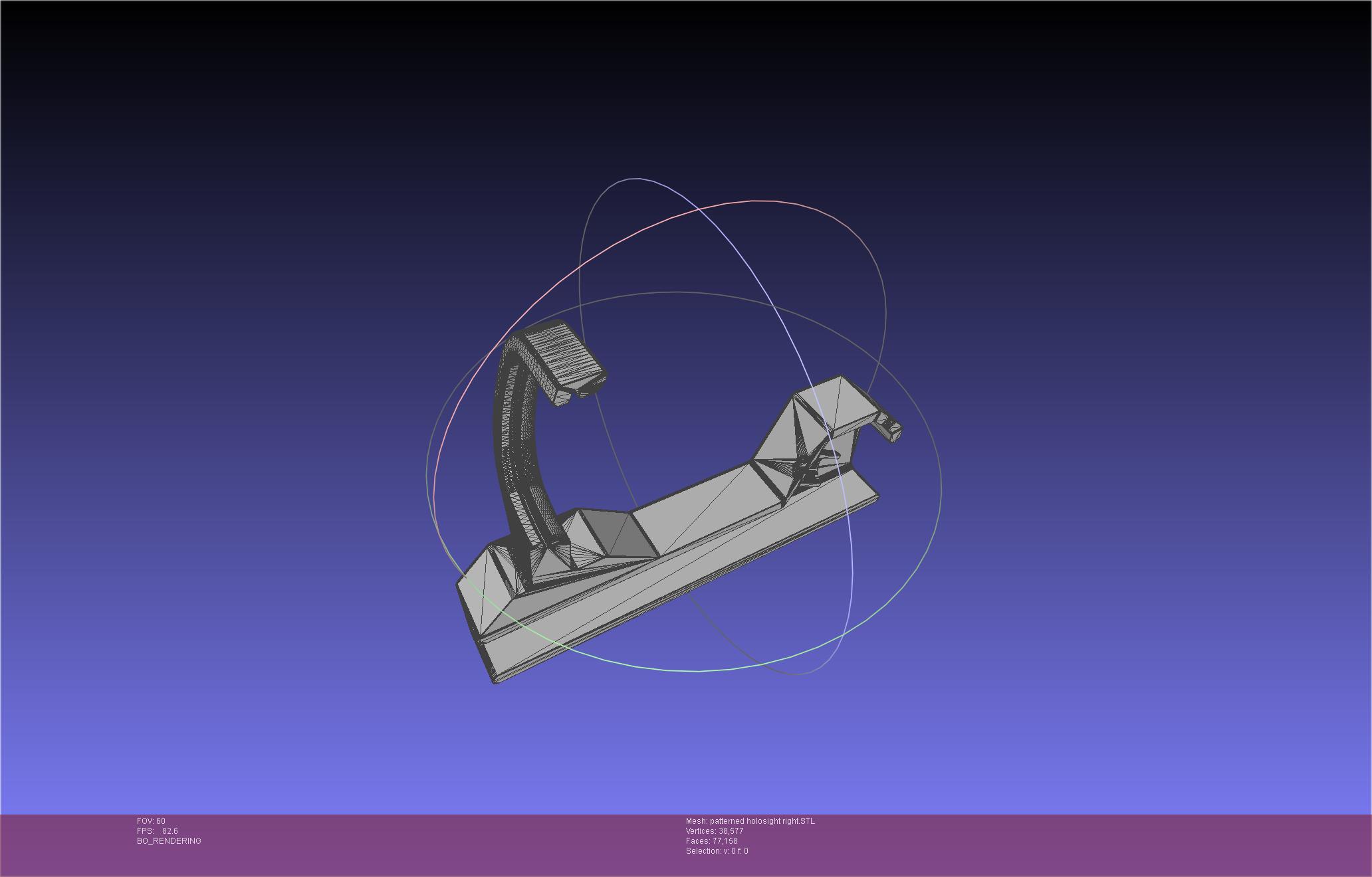Image resolution: width=1372 pixels, height=877 pixels.
Task: Click the mesh filename label in status area
Action: [750, 821]
